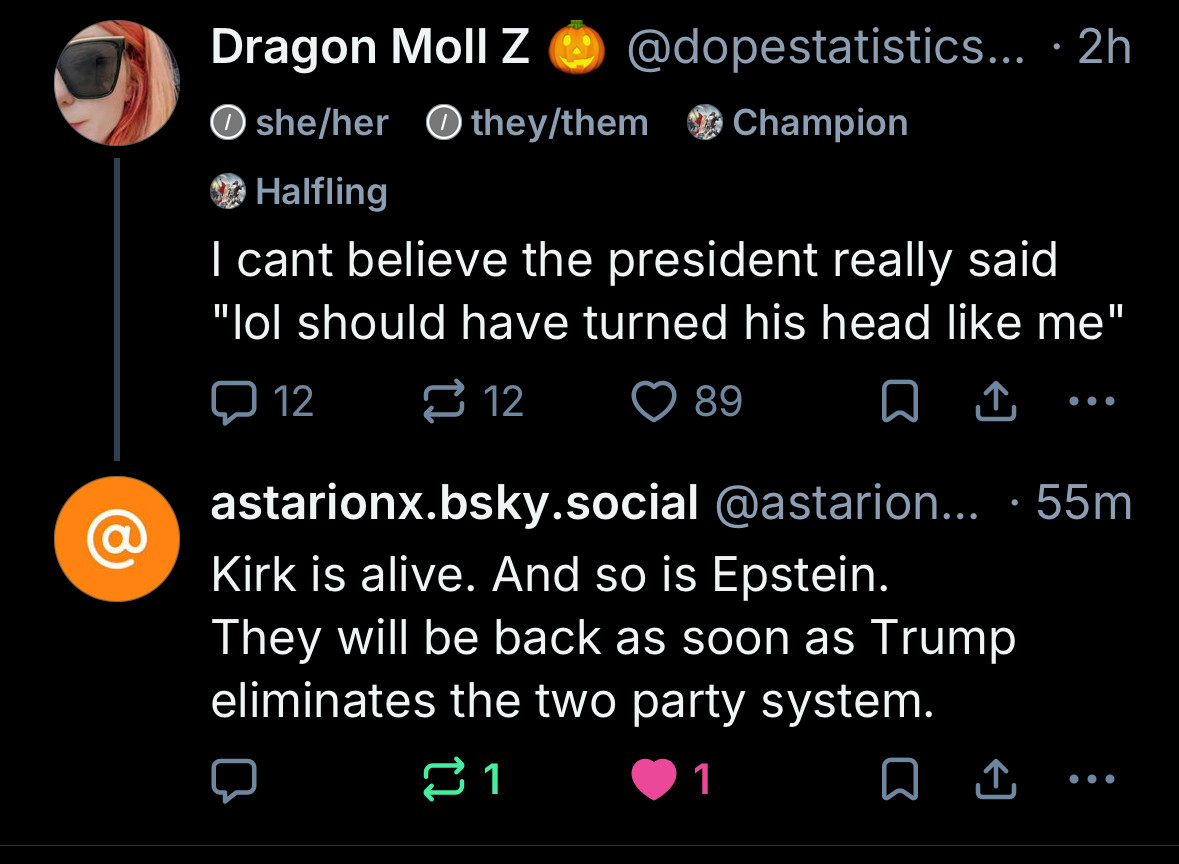
Task: Open the Dragon Moll Z display name
Action: coord(370,47)
